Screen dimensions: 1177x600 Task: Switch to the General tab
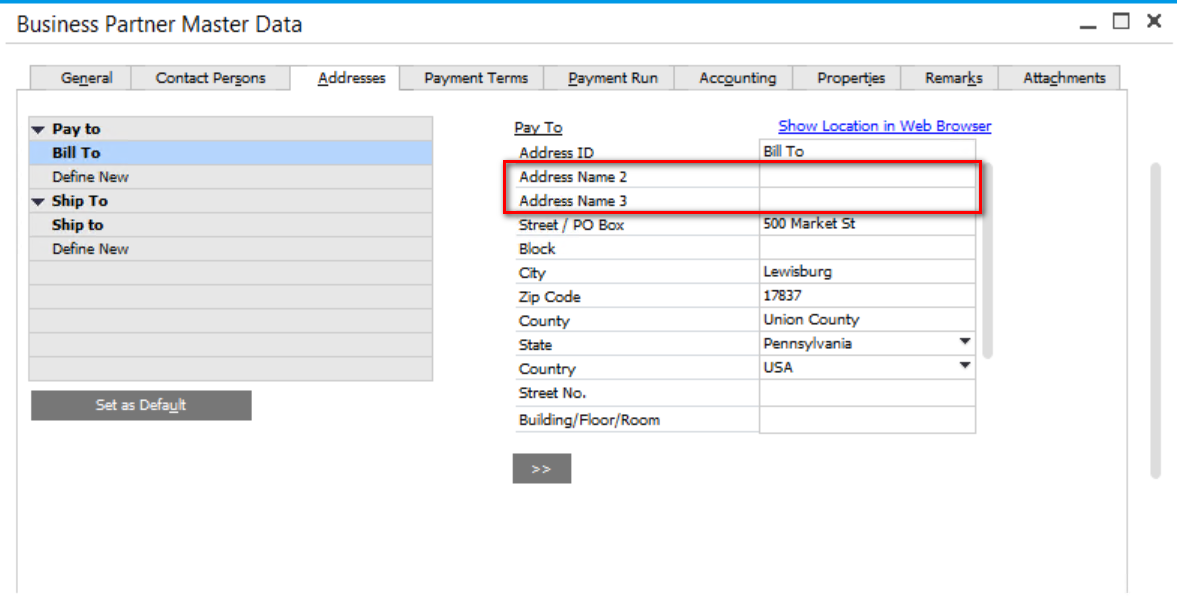[x=87, y=78]
